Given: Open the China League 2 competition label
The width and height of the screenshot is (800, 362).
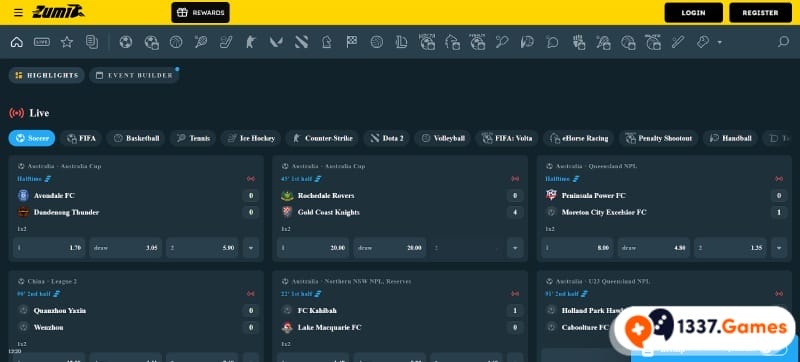Looking at the screenshot, I should (52, 281).
